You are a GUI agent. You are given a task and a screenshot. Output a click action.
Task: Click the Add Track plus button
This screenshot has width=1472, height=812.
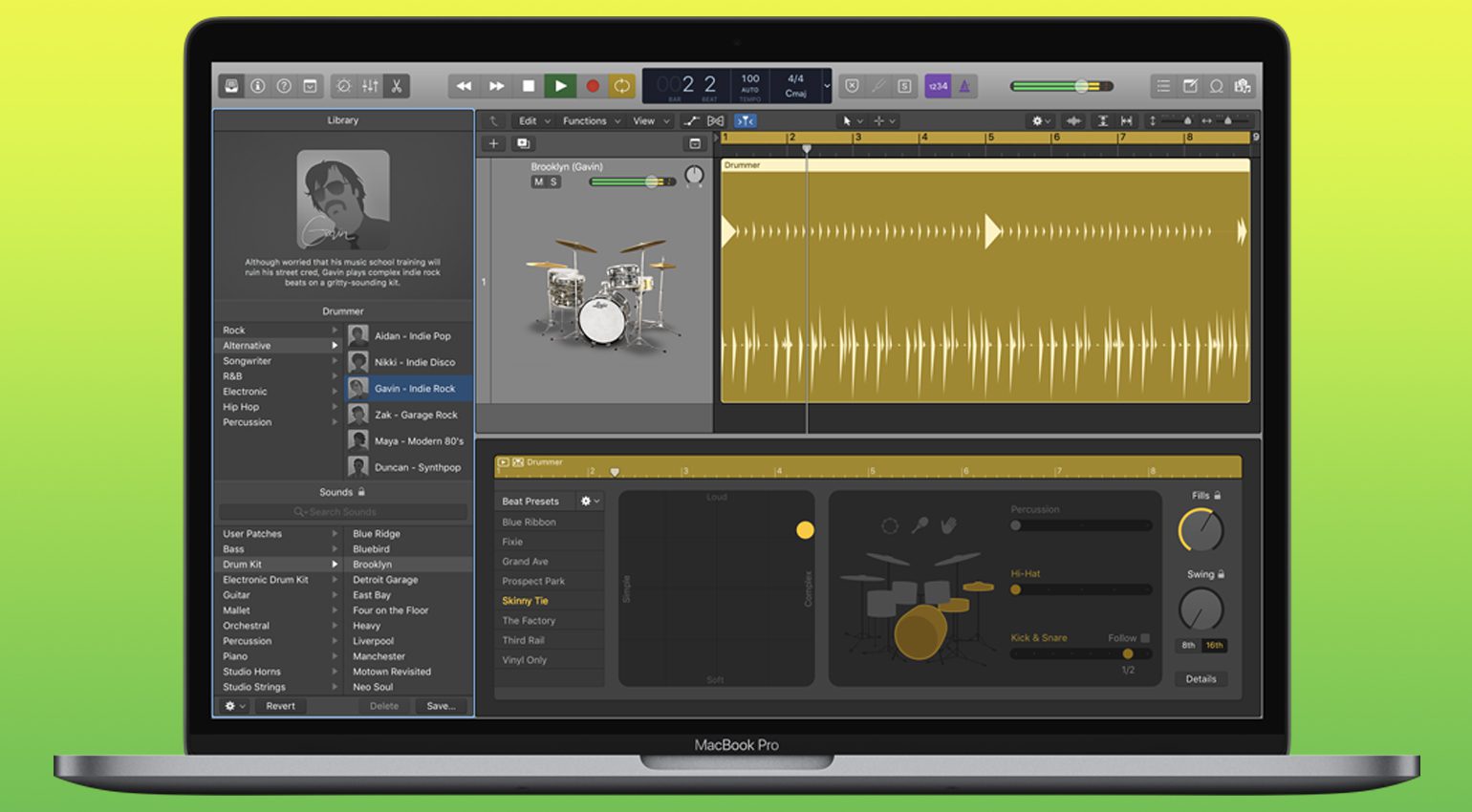point(493,143)
